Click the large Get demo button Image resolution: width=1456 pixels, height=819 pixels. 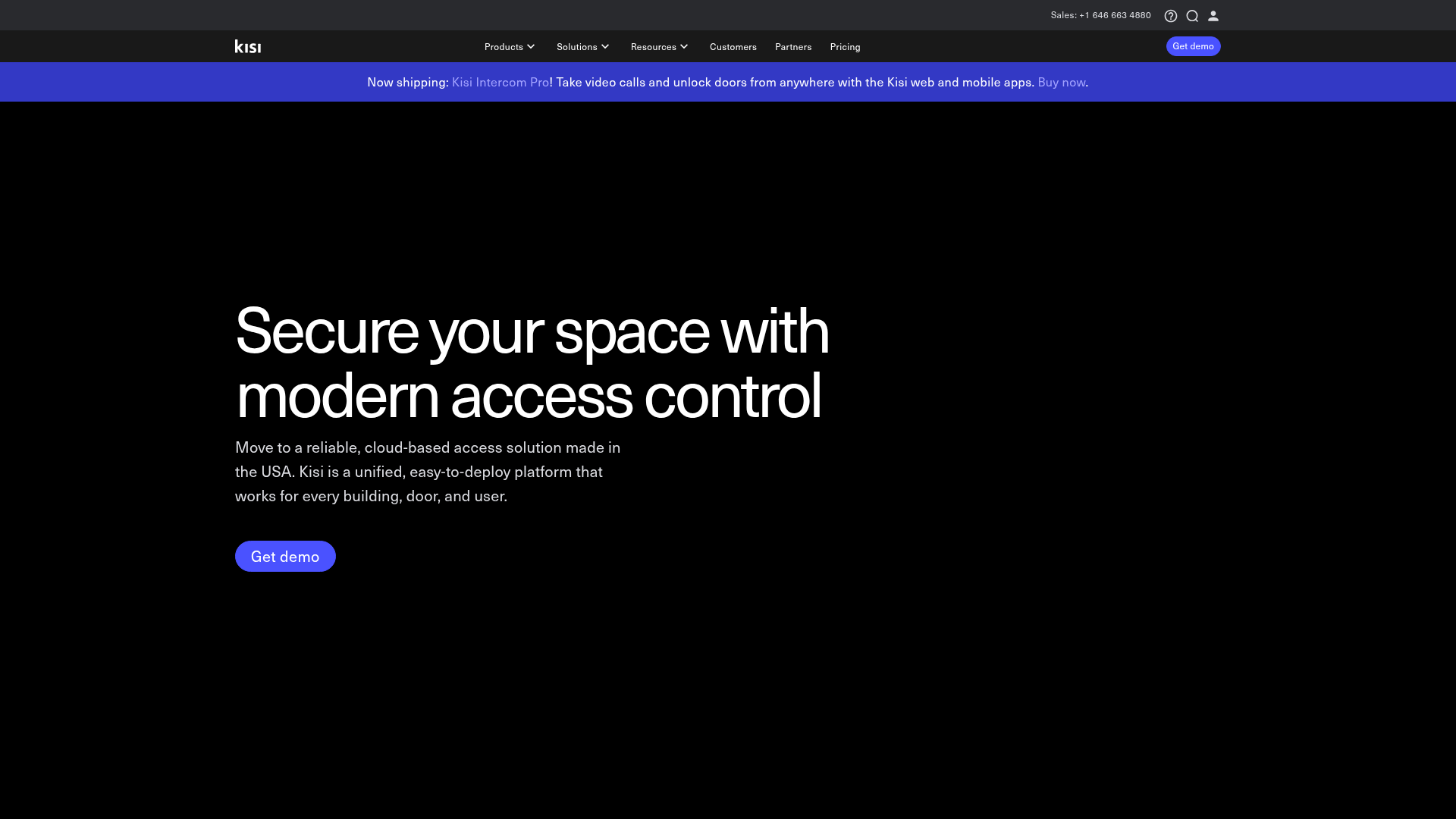tap(285, 556)
